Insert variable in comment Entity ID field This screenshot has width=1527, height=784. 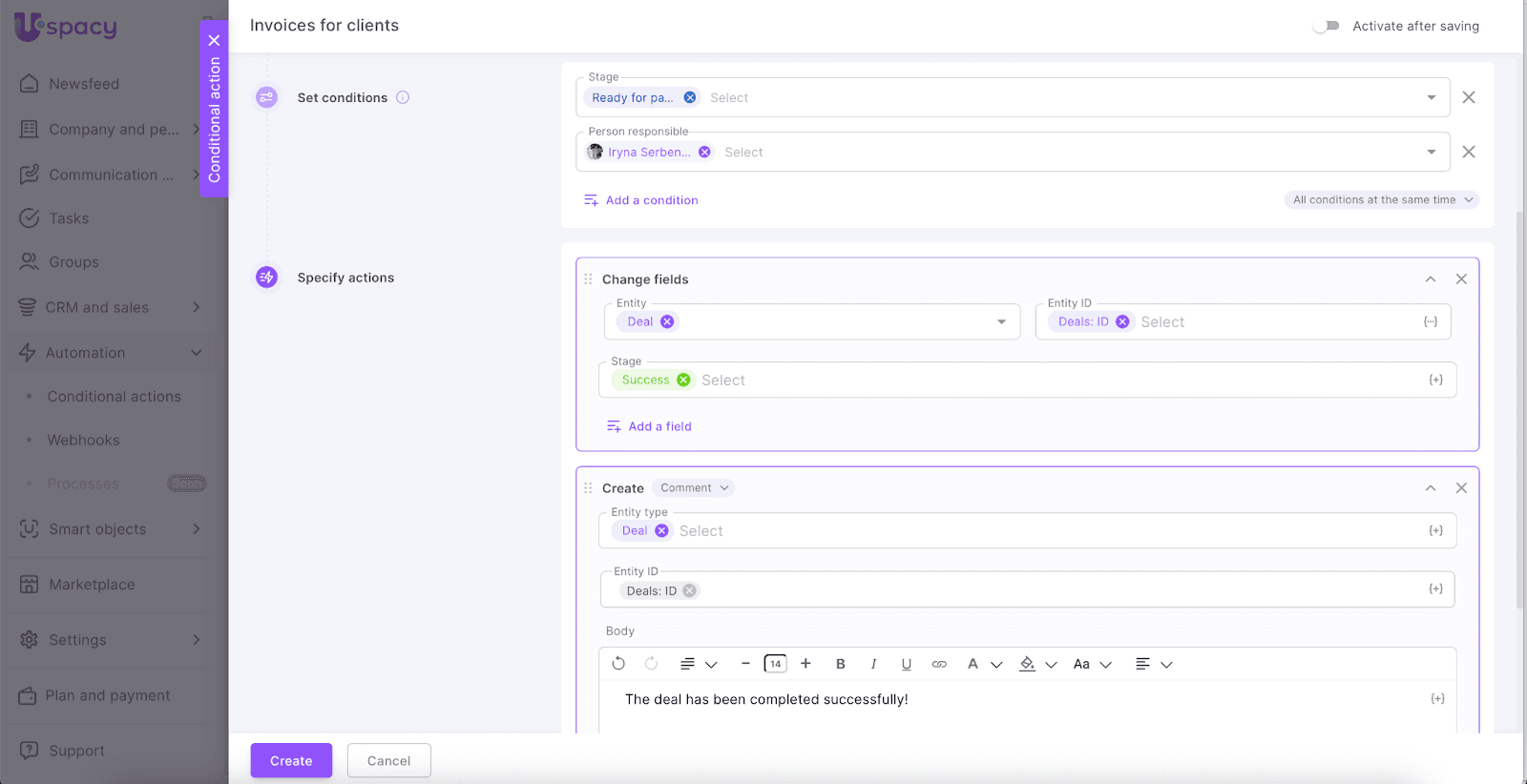(1435, 589)
